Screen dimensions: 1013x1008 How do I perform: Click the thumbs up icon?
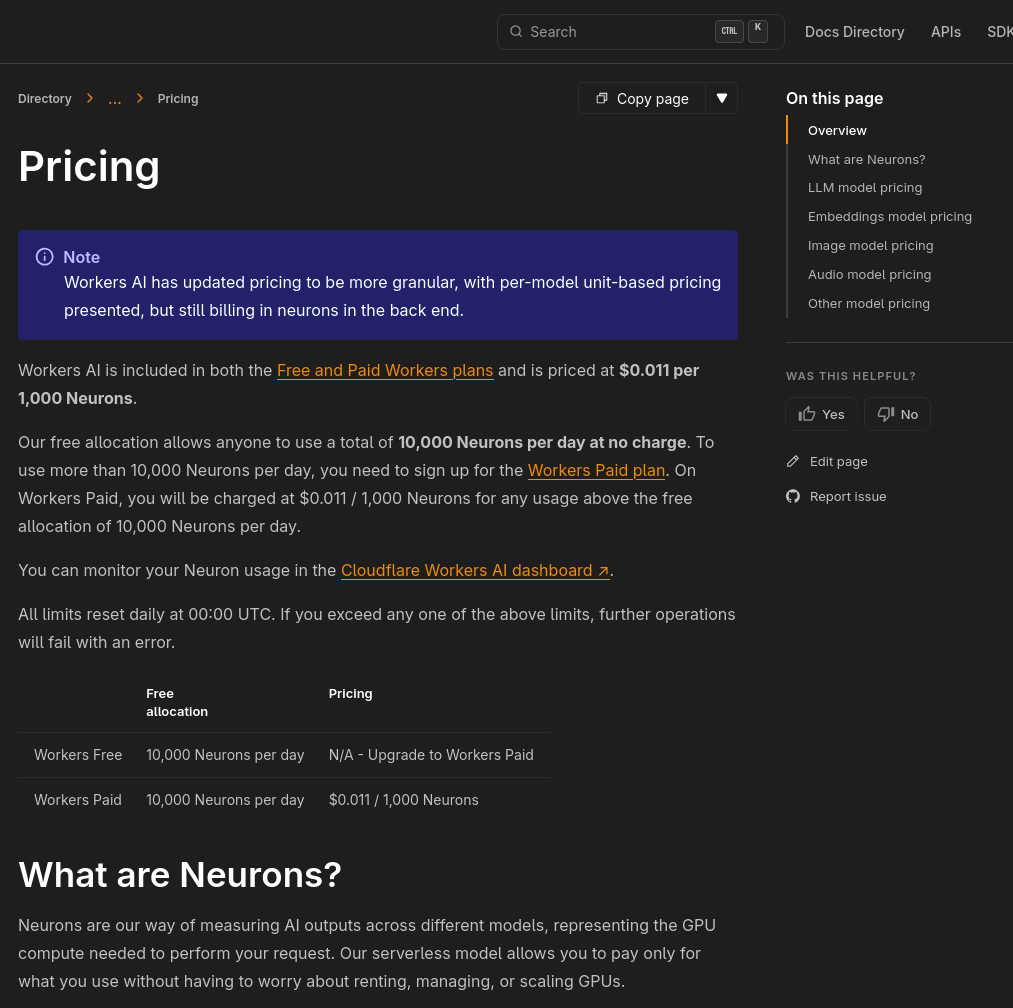click(x=806, y=414)
